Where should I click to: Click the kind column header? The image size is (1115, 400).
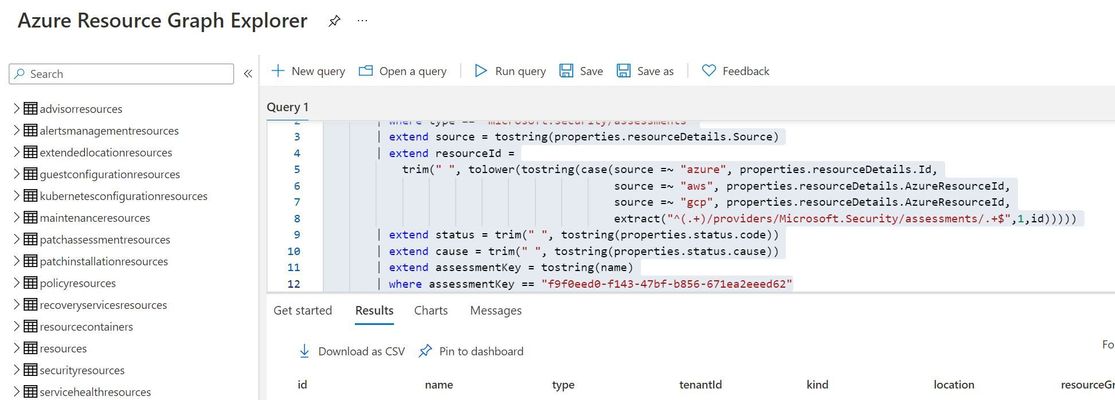817,385
